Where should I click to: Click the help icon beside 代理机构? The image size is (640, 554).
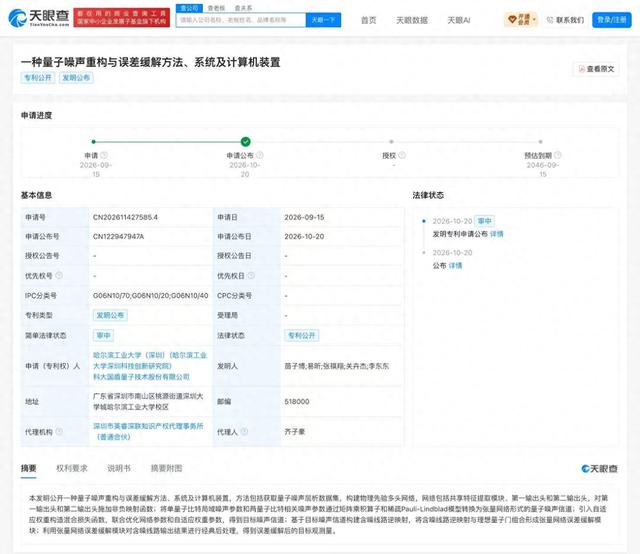point(59,431)
